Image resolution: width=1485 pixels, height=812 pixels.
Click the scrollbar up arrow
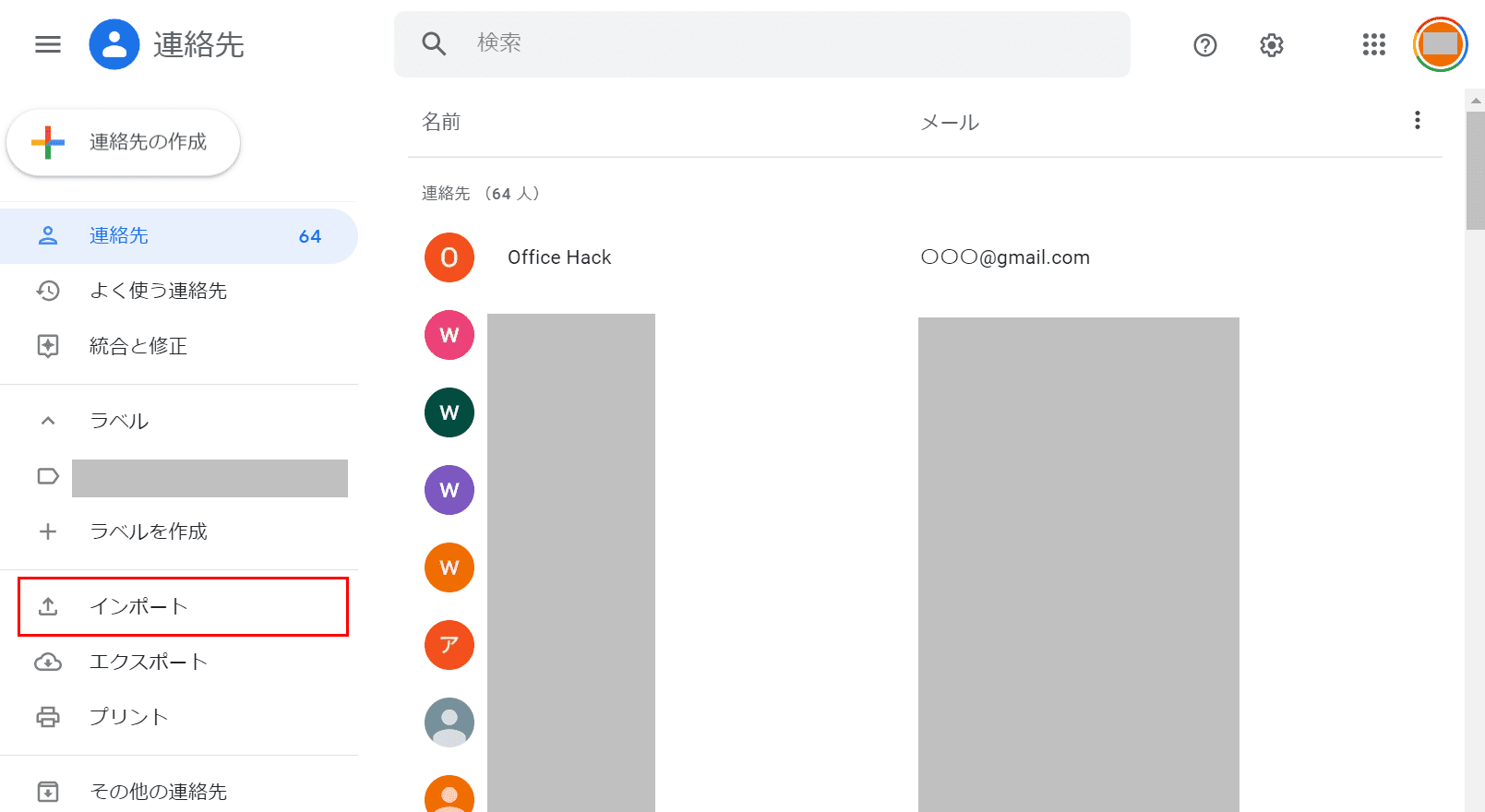point(1475,100)
